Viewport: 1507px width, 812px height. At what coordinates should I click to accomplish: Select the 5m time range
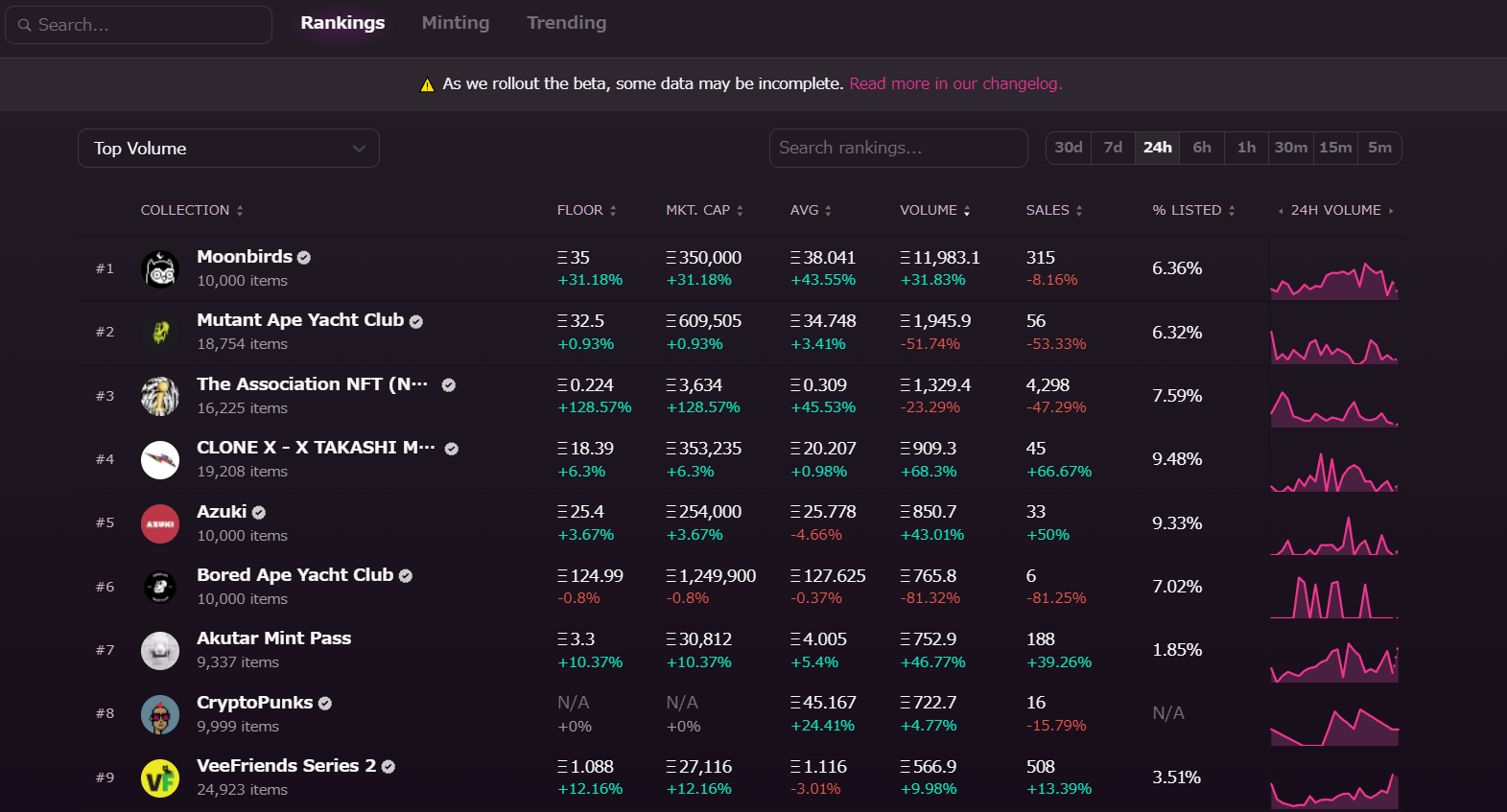(x=1379, y=148)
